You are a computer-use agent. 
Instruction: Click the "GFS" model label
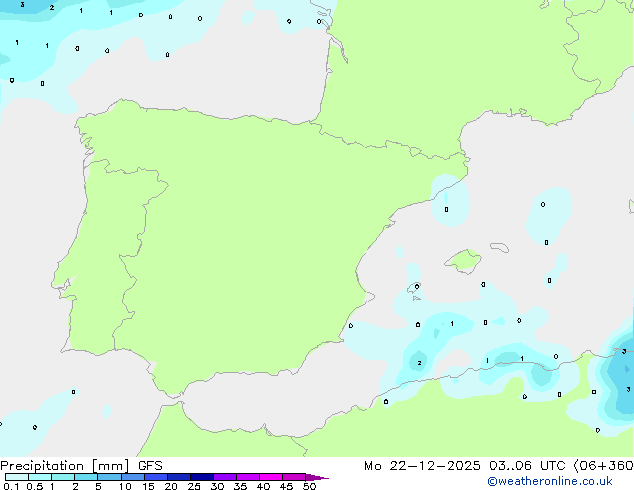150,466
